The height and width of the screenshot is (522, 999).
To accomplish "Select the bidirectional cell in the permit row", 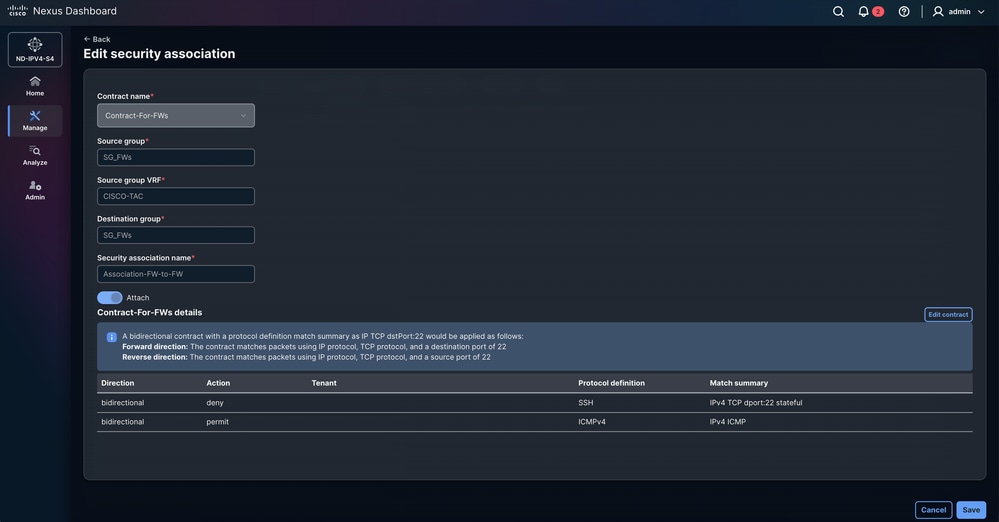I will [122, 422].
